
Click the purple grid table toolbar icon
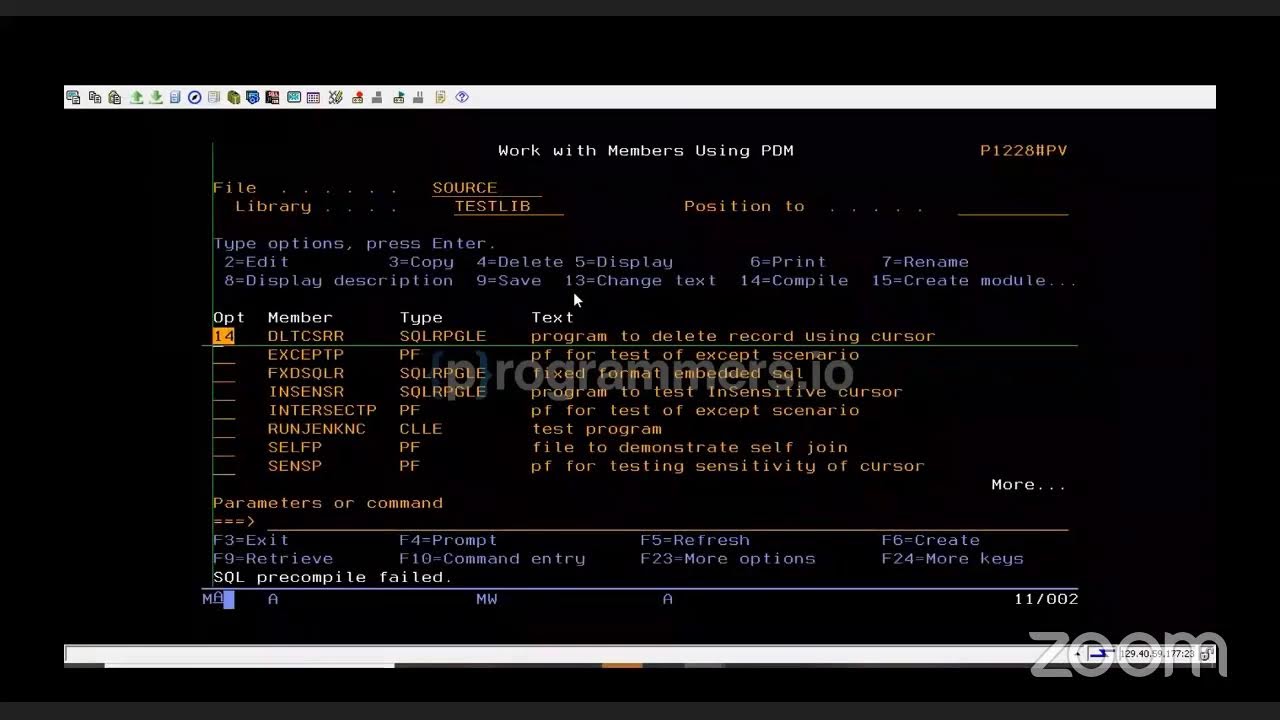pyautogui.click(x=313, y=97)
